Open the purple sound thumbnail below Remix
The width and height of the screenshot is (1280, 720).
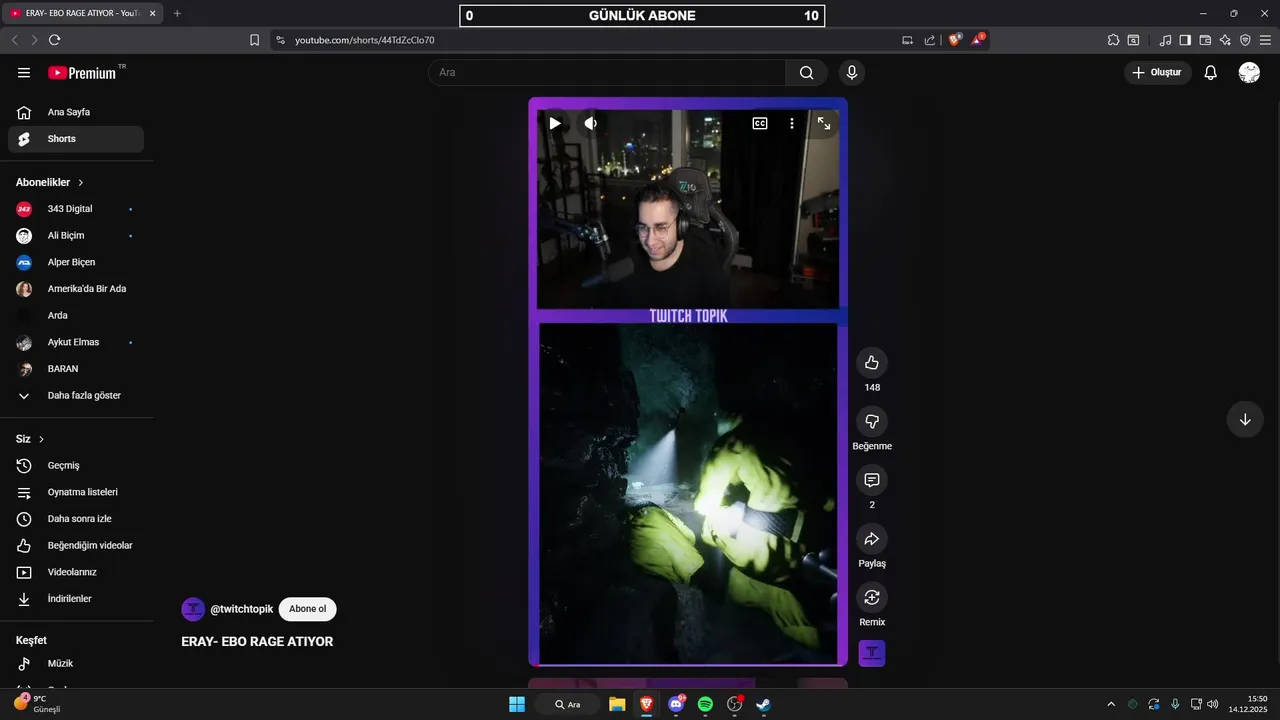pos(872,653)
